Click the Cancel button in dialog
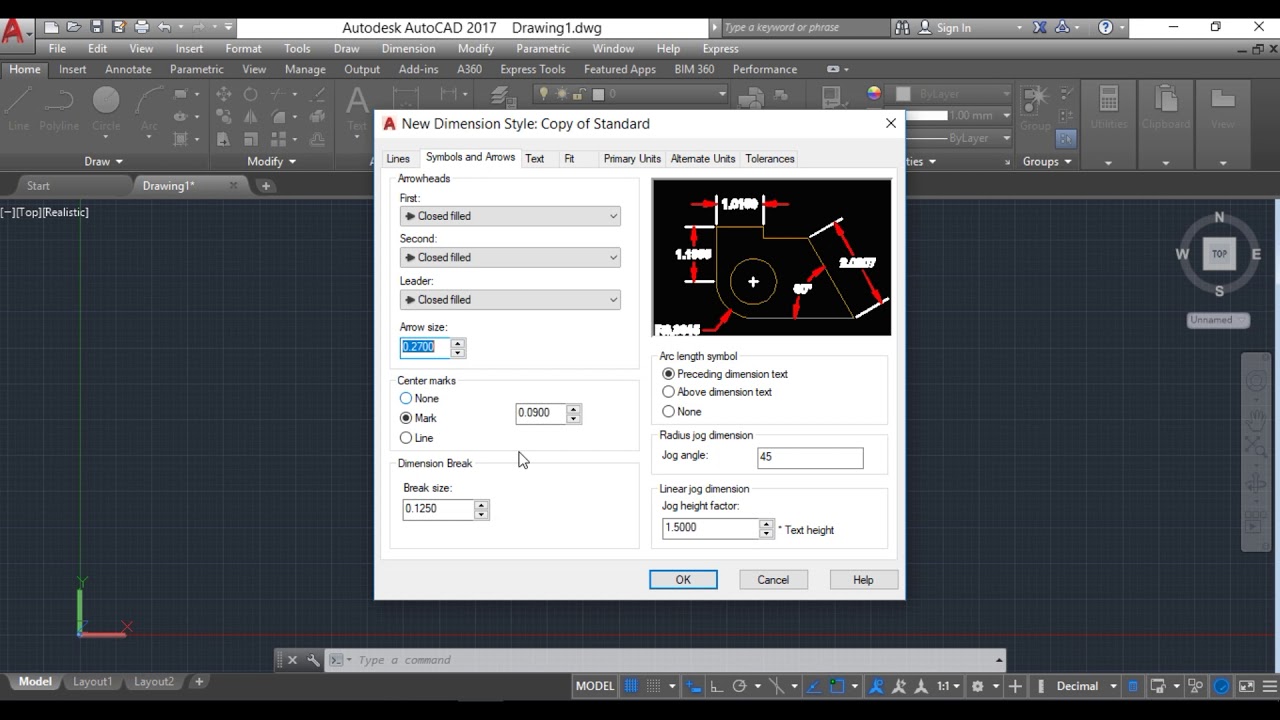The height and width of the screenshot is (720, 1280). (773, 580)
